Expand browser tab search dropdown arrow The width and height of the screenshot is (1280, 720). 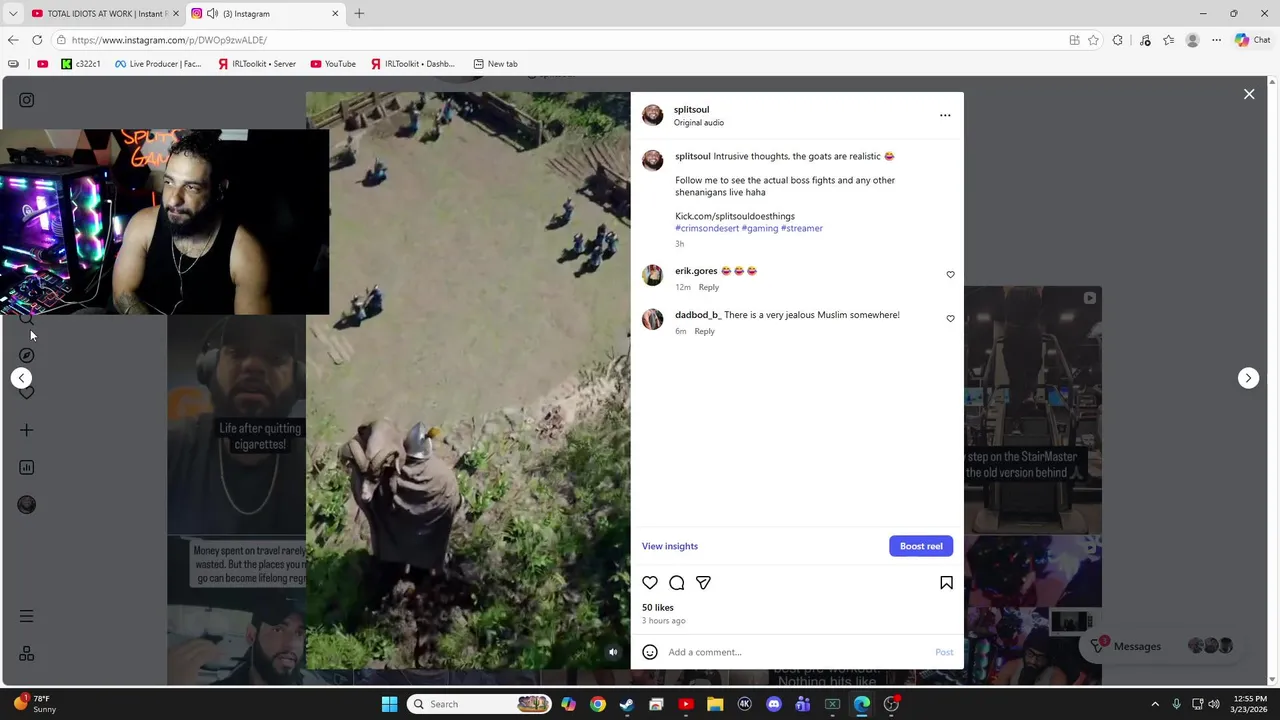pos(13,14)
